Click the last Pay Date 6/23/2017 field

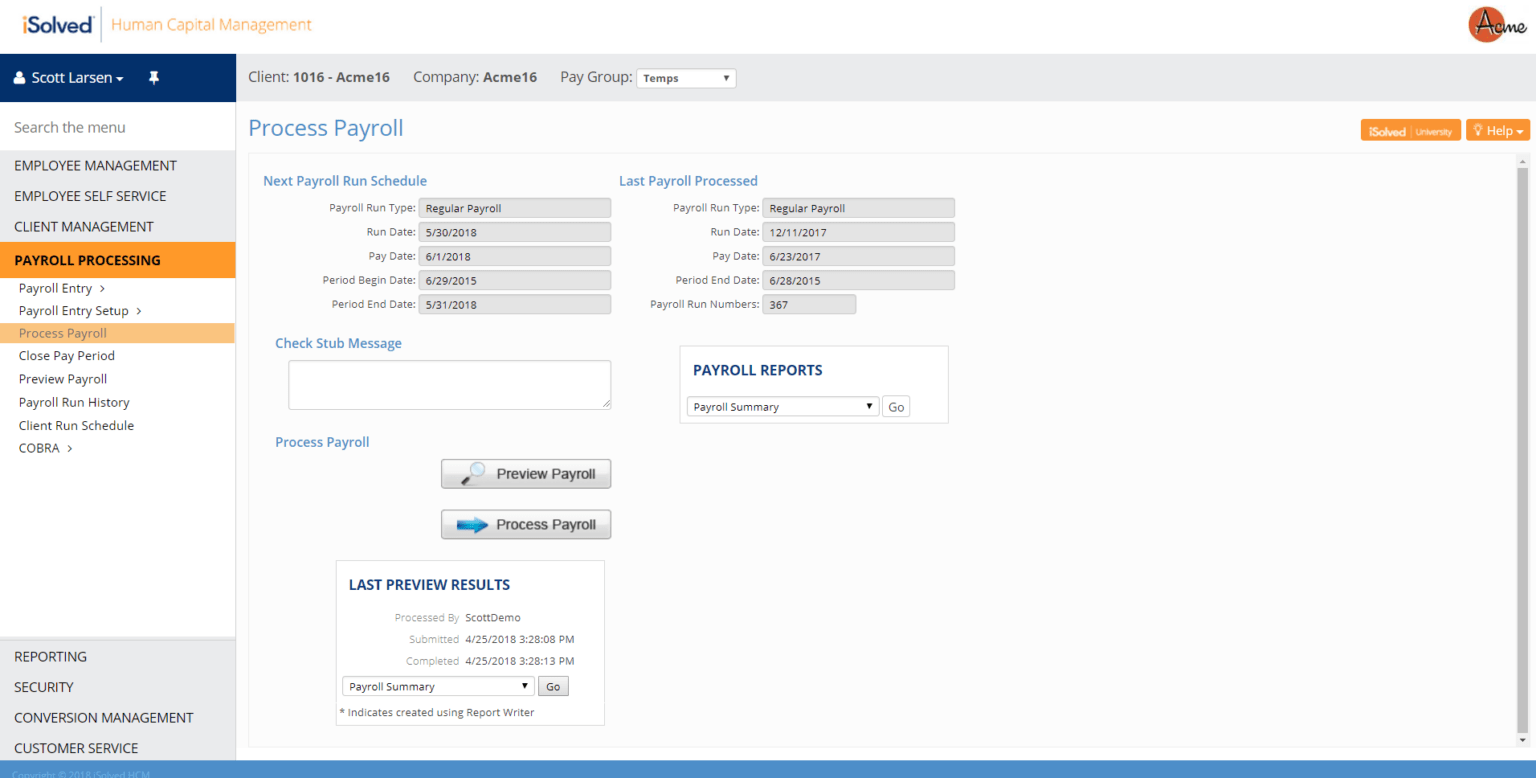[859, 256]
